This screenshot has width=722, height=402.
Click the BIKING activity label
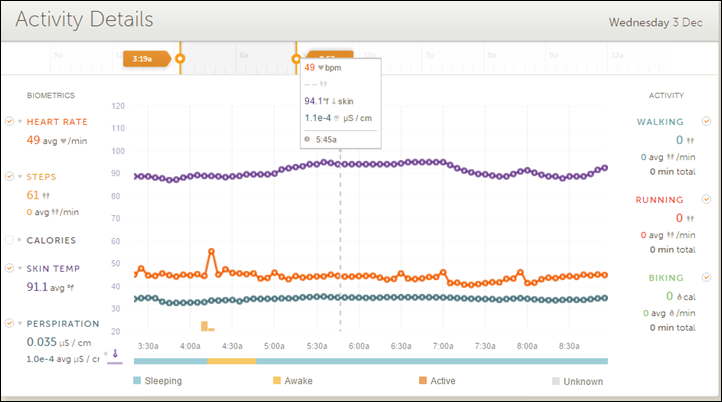pos(666,278)
